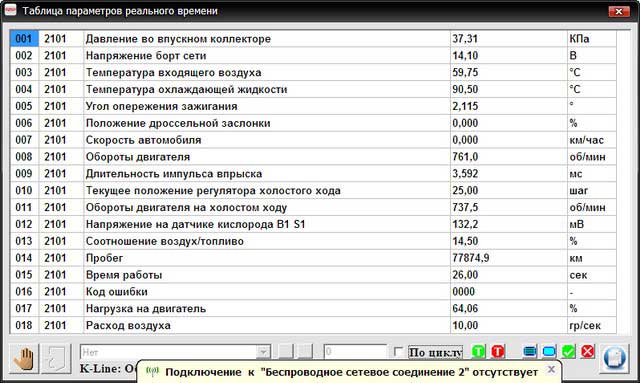Click value 37,31 in pressure row
The height and width of the screenshot is (383, 640).
509,39
